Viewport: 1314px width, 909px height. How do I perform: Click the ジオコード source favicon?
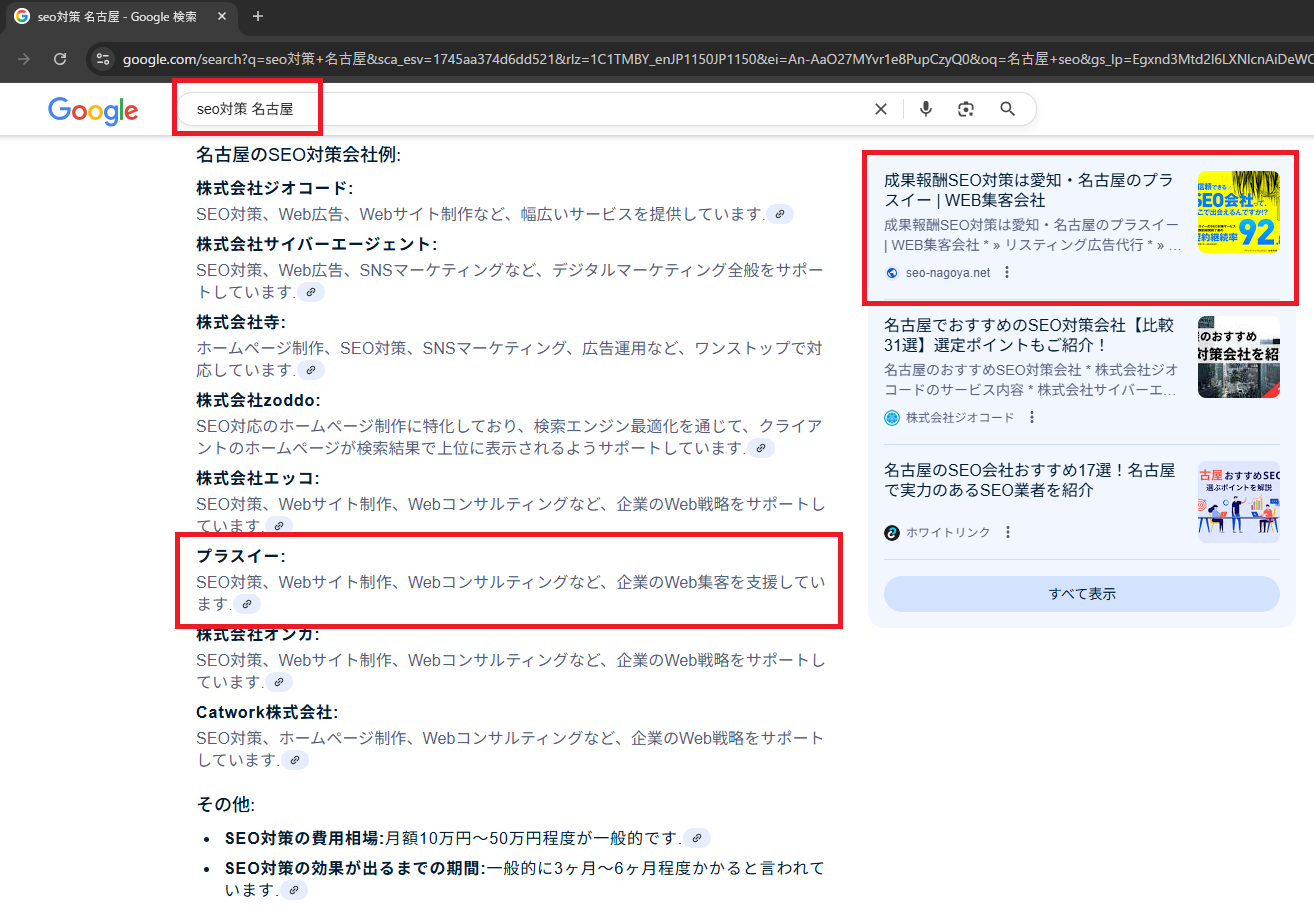point(892,417)
